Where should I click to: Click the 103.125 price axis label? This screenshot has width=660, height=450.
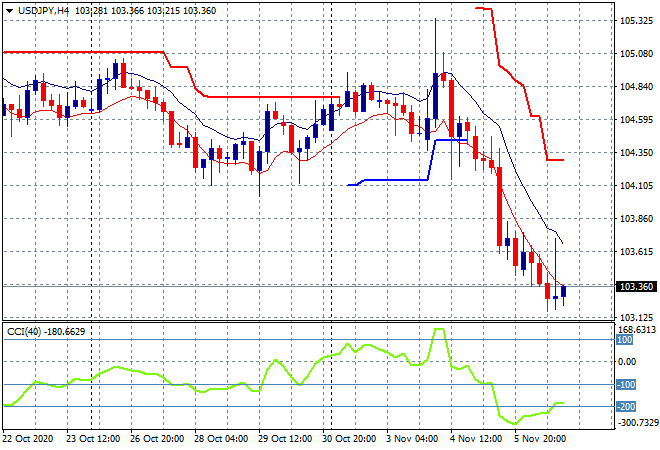pyautogui.click(x=636, y=317)
